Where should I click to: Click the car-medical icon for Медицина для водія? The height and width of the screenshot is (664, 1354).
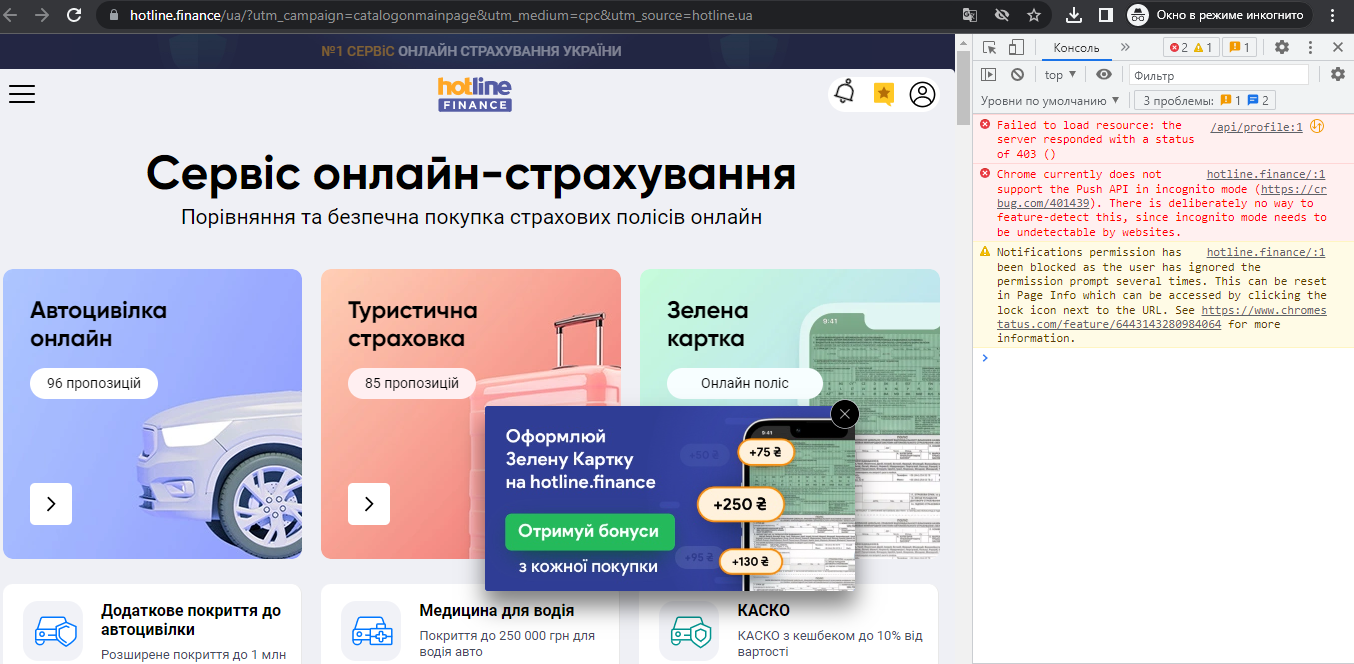pos(370,630)
